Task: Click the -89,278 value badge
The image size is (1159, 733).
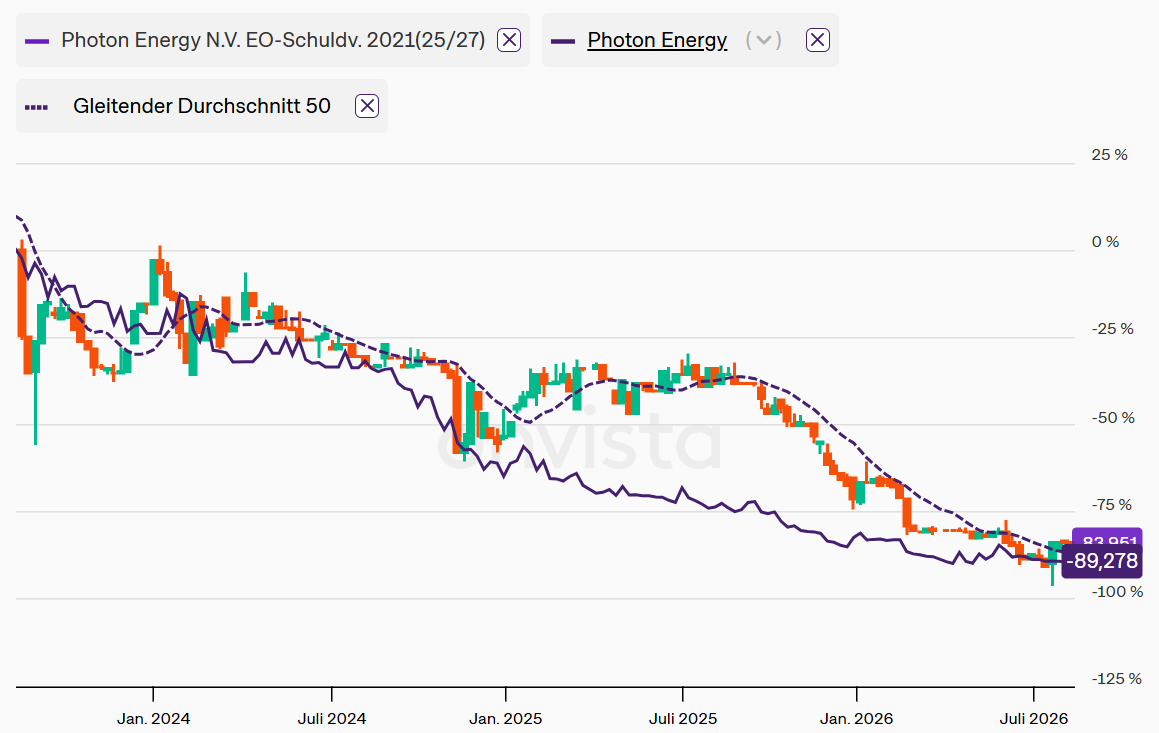Action: click(1102, 562)
